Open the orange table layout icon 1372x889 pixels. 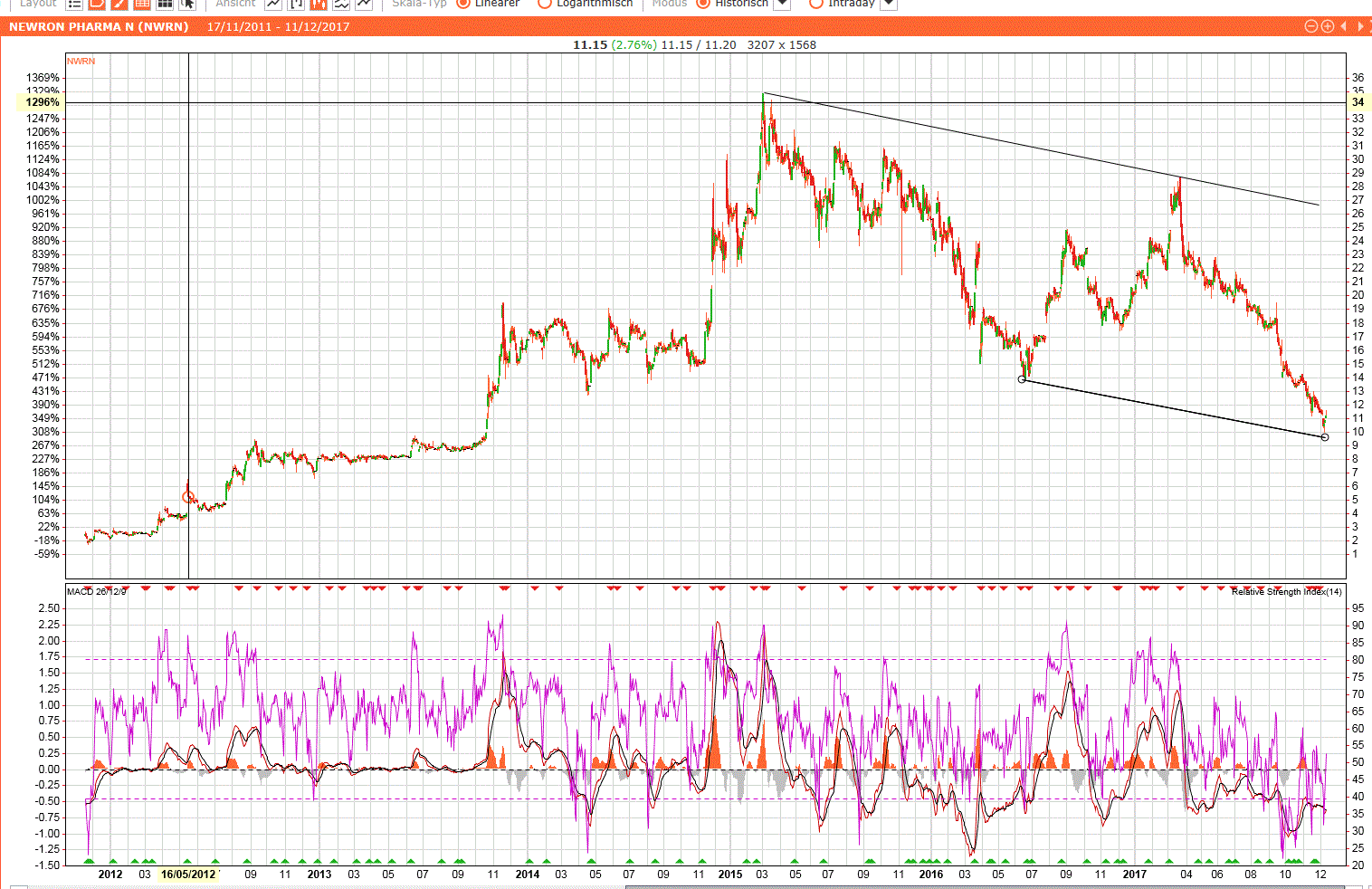click(142, 4)
